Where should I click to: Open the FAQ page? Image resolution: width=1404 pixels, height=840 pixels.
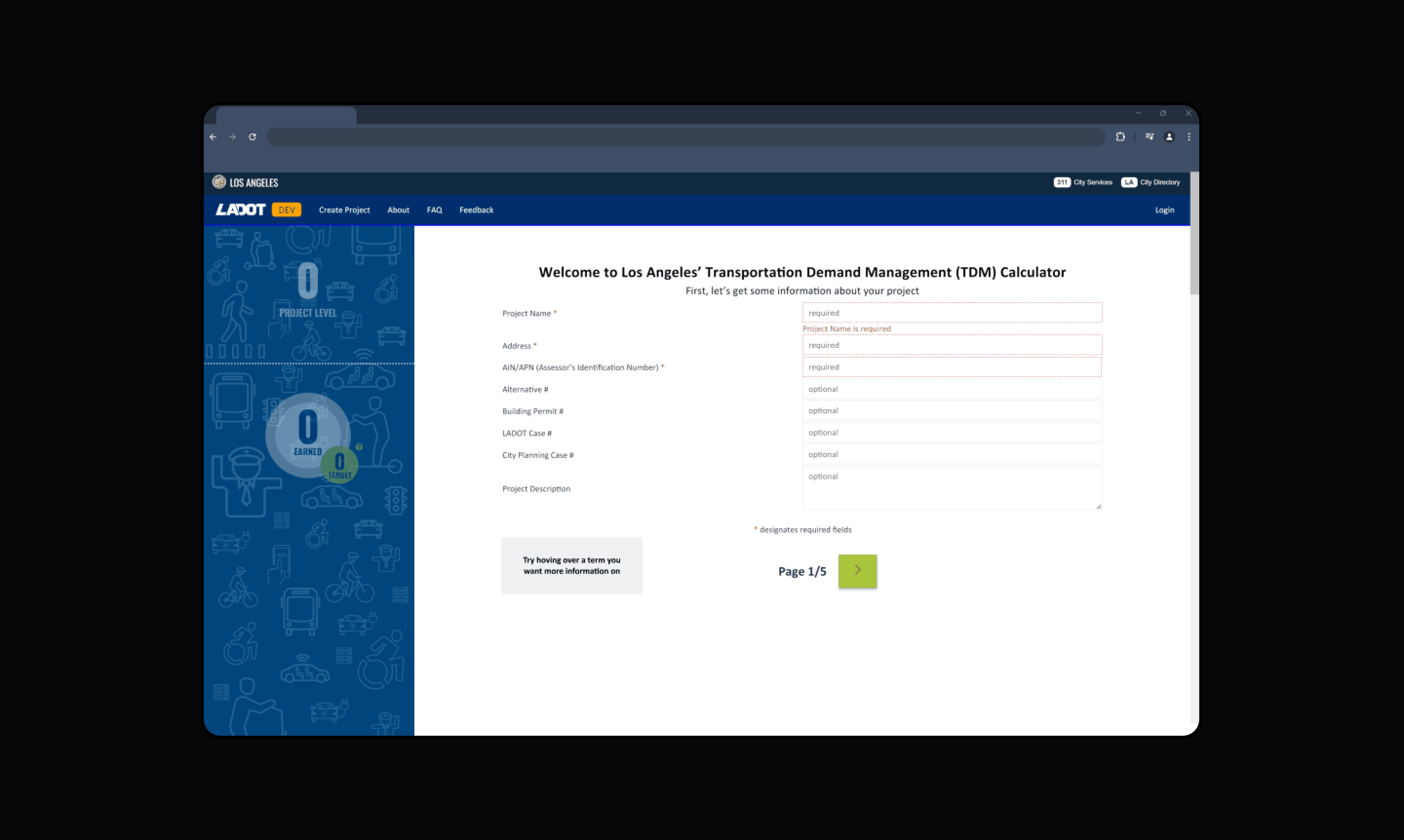(434, 210)
